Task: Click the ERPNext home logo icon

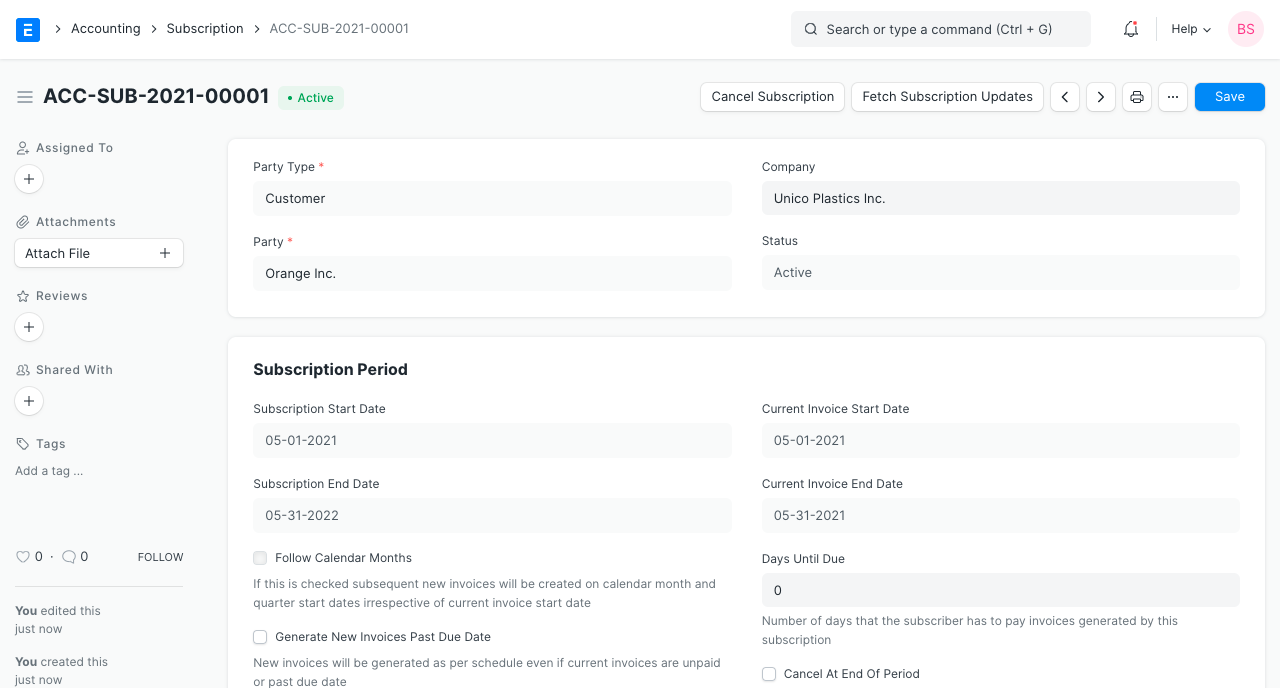Action: click(x=28, y=29)
